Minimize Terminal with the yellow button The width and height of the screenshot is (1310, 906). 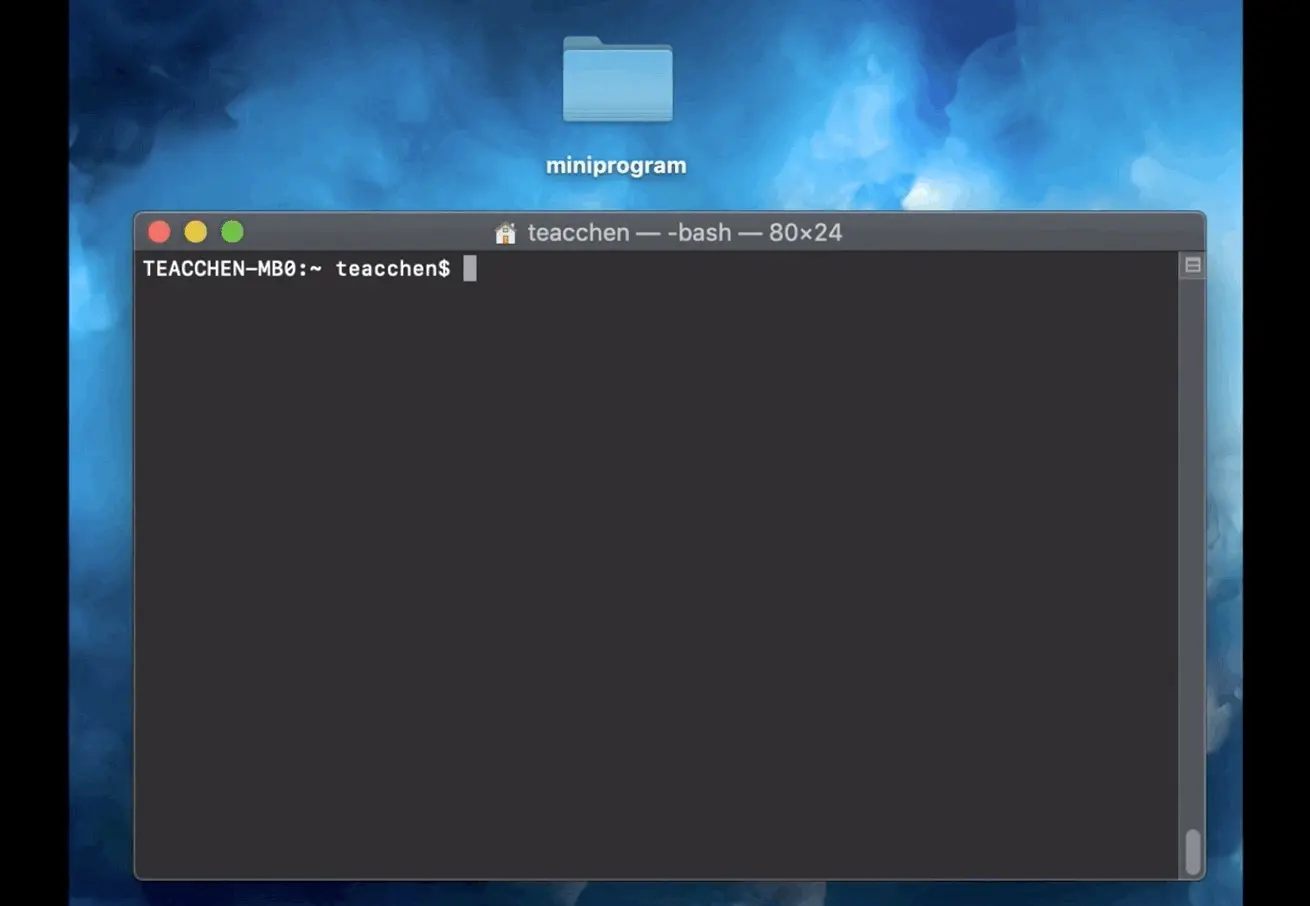[x=195, y=231]
